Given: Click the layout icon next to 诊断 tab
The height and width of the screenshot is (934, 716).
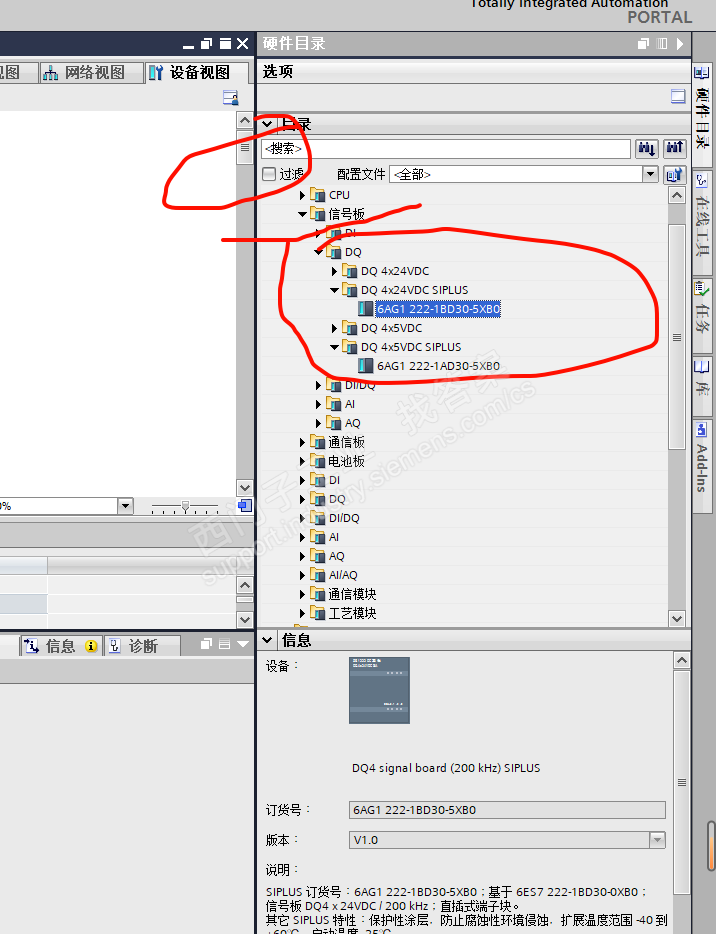Looking at the screenshot, I should 225,644.
